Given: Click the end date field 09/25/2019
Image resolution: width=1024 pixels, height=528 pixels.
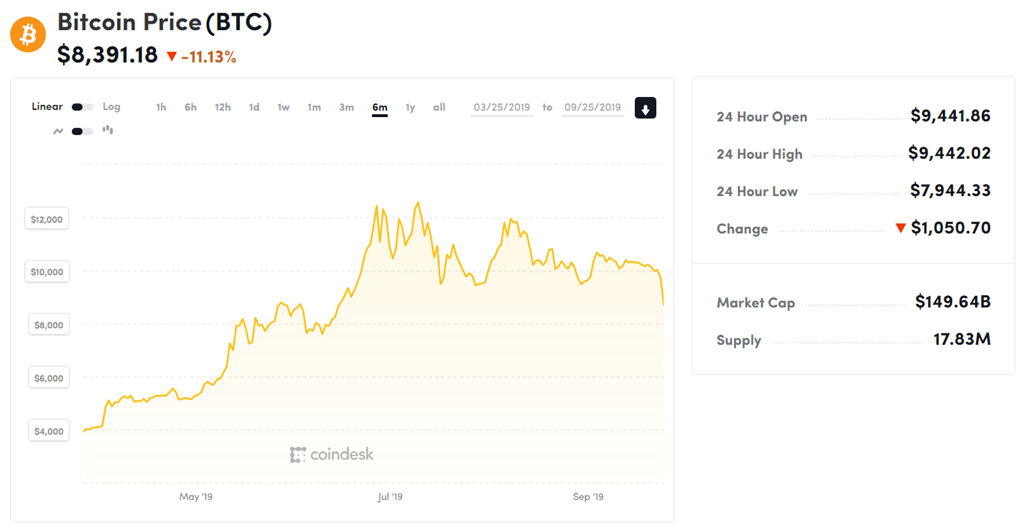Looking at the screenshot, I should (592, 107).
